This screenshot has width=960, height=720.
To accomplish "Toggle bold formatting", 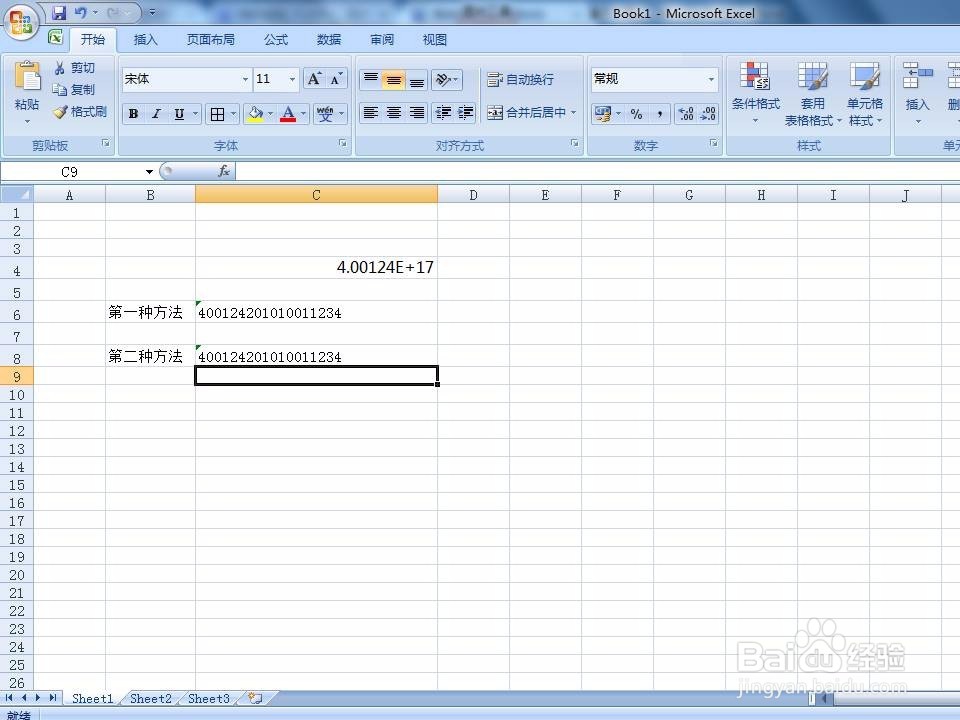I will 133,114.
